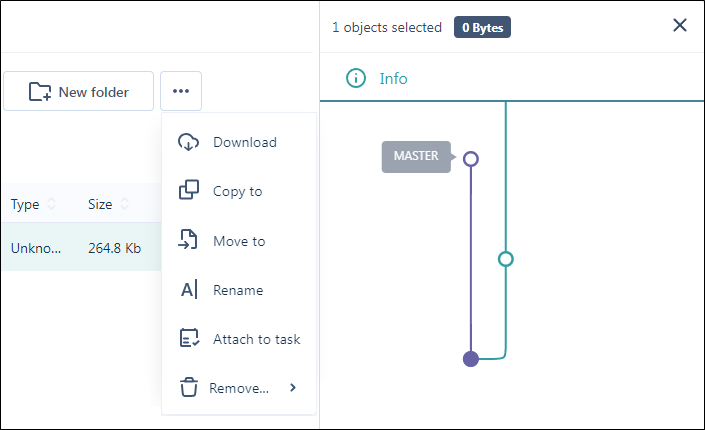This screenshot has width=705, height=430.
Task: Expand the Remove submenu arrow
Action: pyautogui.click(x=293, y=388)
